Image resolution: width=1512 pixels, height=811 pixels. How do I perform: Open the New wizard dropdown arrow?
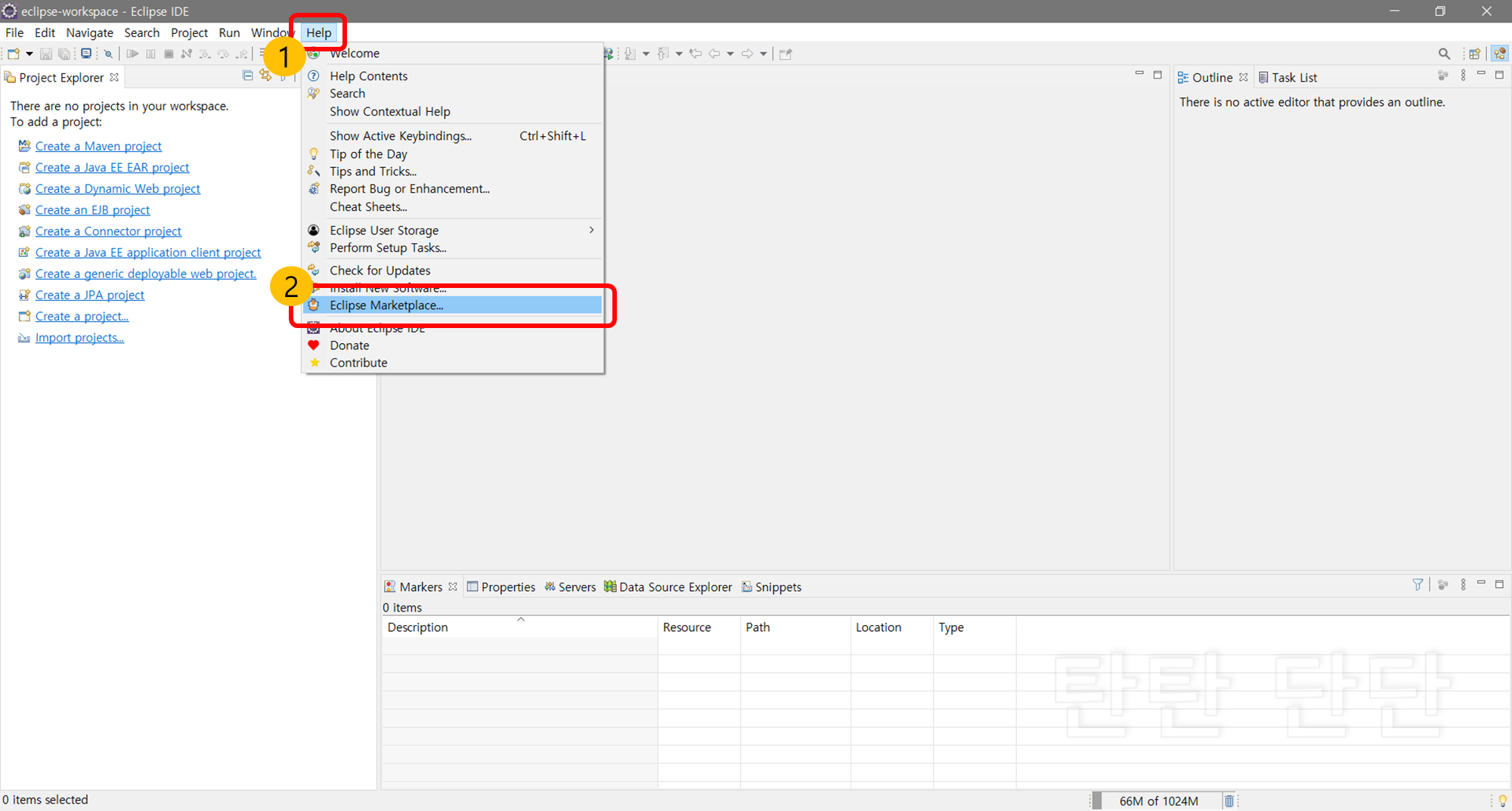pyautogui.click(x=29, y=54)
